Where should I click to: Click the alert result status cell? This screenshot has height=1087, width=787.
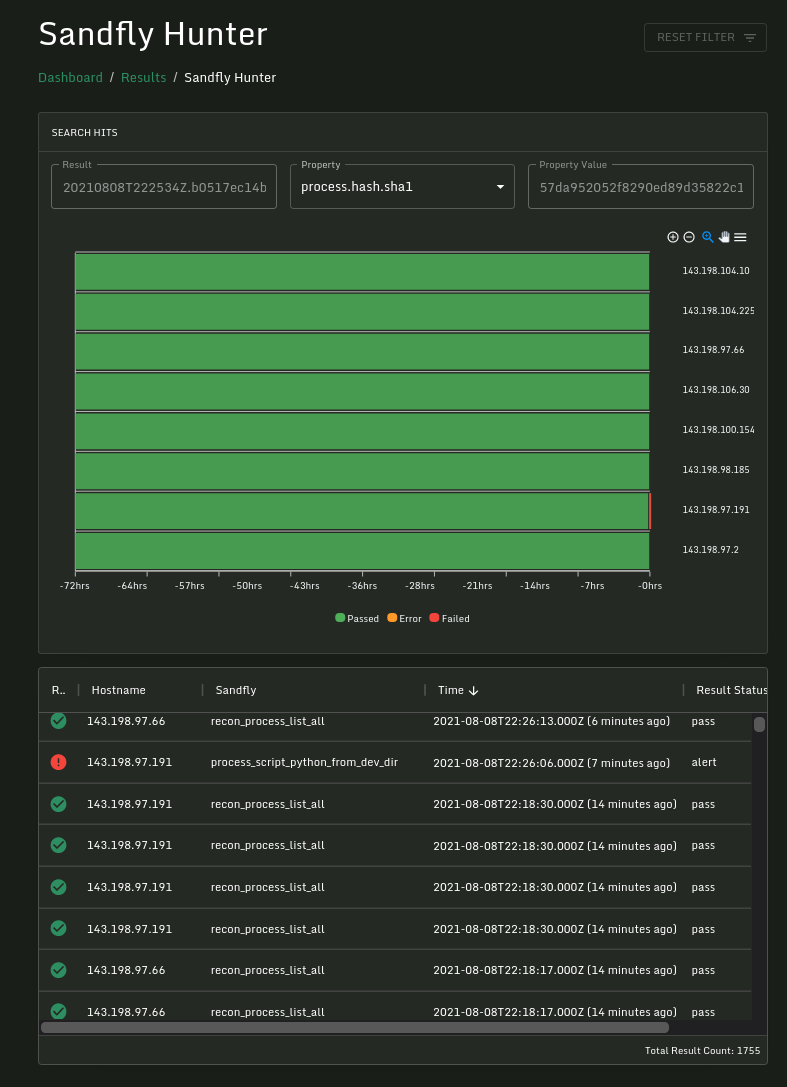pos(704,763)
